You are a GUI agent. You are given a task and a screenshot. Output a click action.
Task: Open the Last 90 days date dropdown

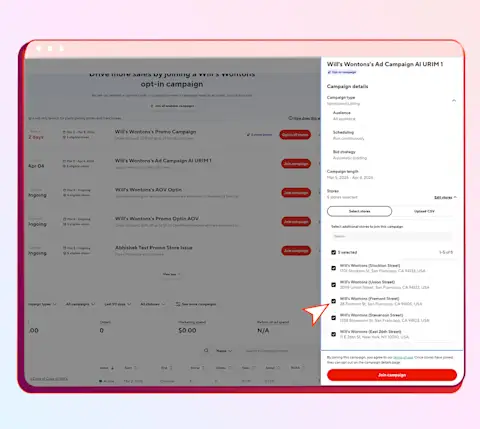click(118, 304)
